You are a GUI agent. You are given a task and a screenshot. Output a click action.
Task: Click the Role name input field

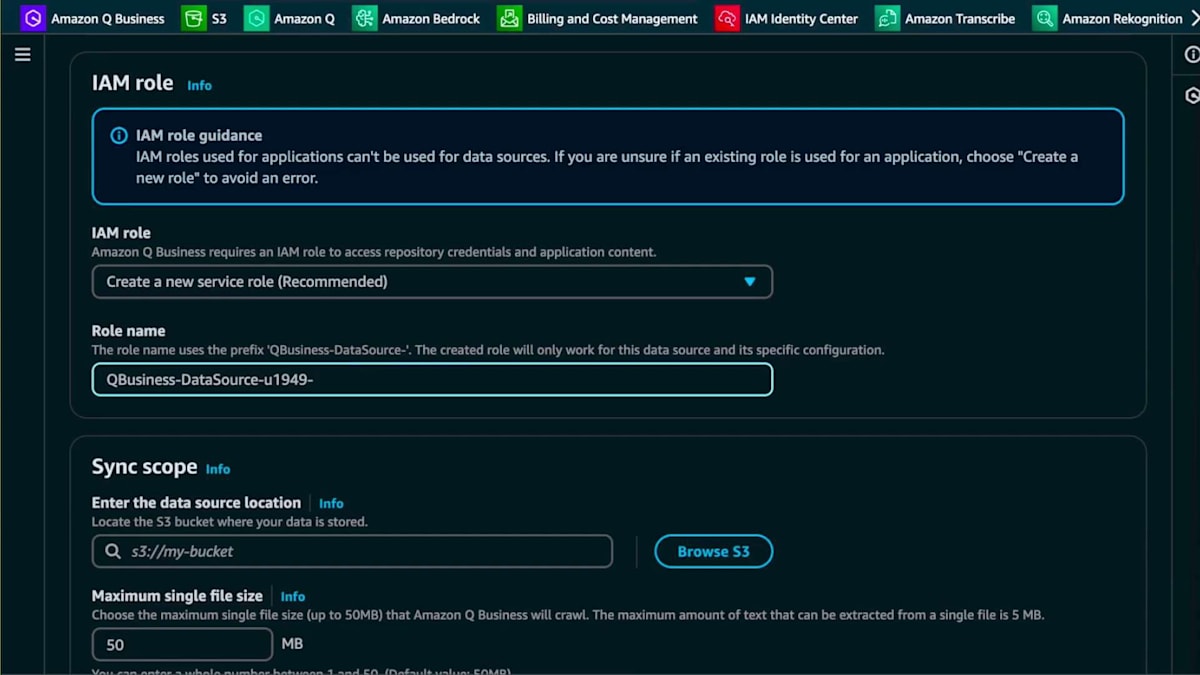pos(432,380)
